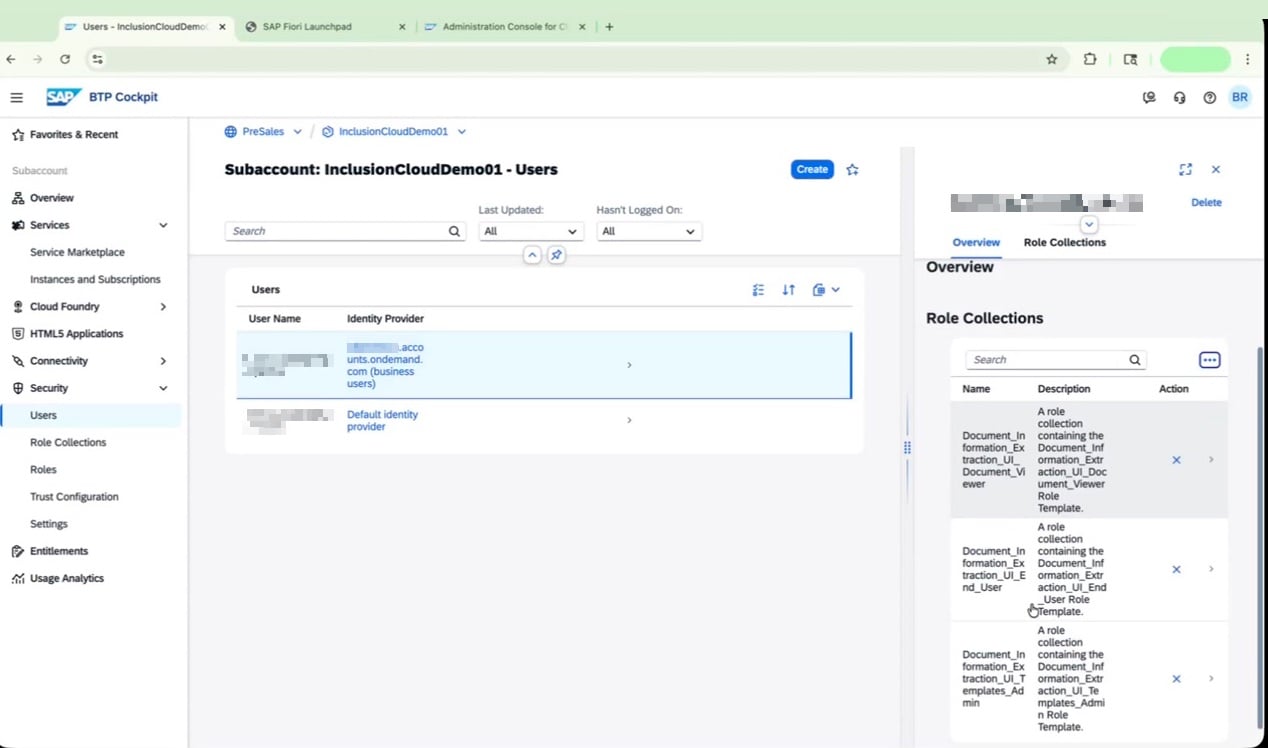Viewport: 1268px width, 748px height.
Task: Open the users table sort icon
Action: pyautogui.click(x=788, y=290)
